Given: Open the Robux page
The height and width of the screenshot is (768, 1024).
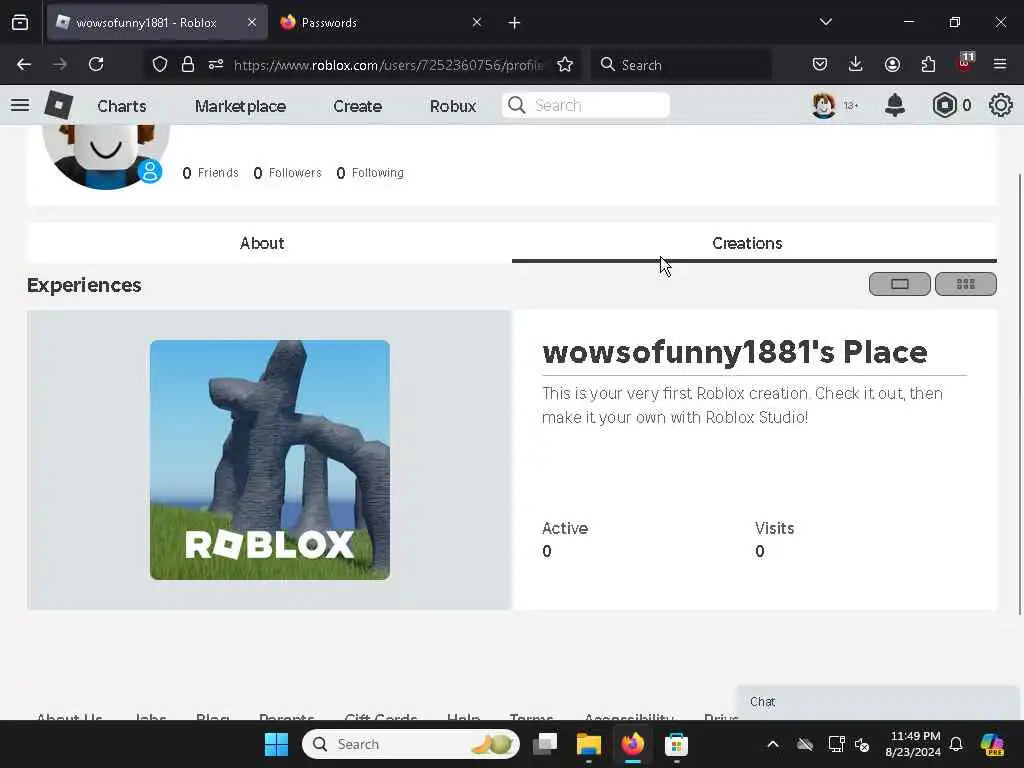Looking at the screenshot, I should (x=453, y=106).
